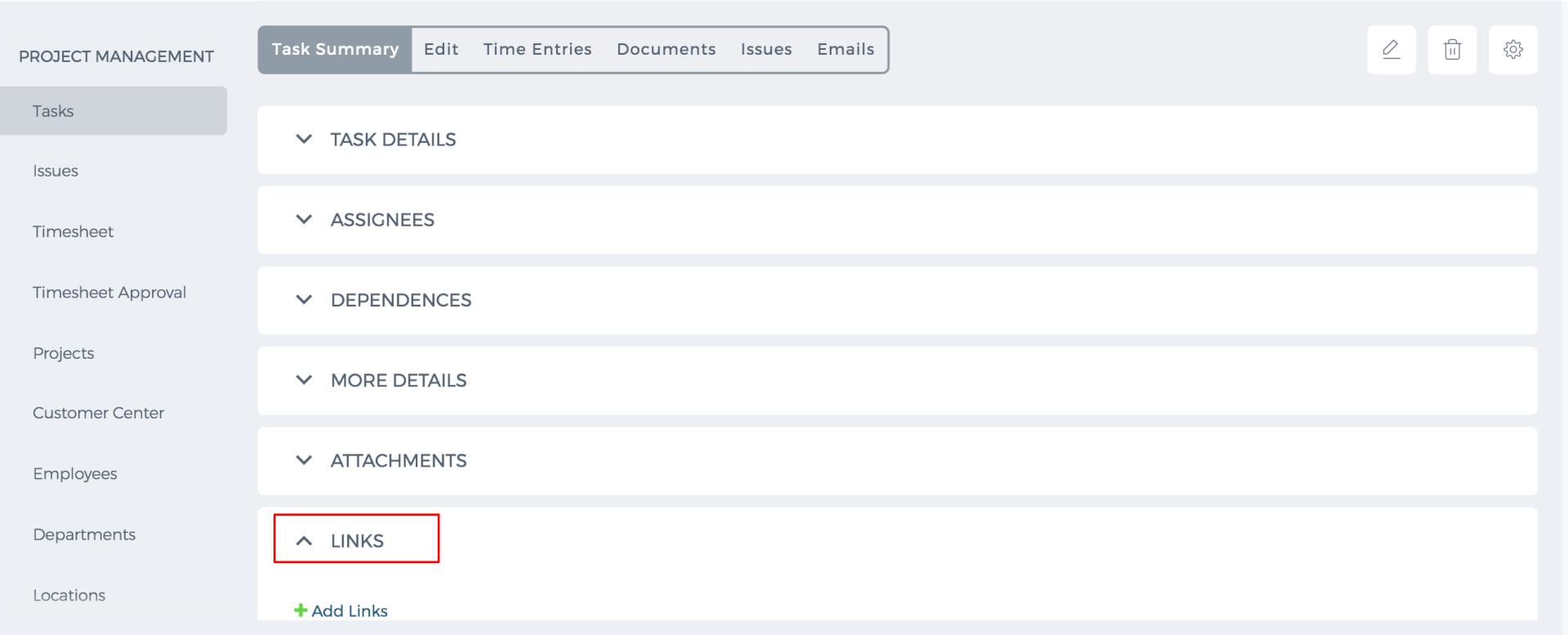Click the ASSIGNEES heading text
Screen dimensions: 1568x635
[382, 220]
